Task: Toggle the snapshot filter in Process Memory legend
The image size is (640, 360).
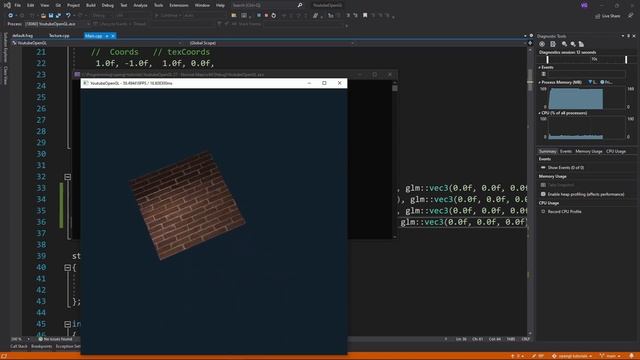Action: [592, 82]
